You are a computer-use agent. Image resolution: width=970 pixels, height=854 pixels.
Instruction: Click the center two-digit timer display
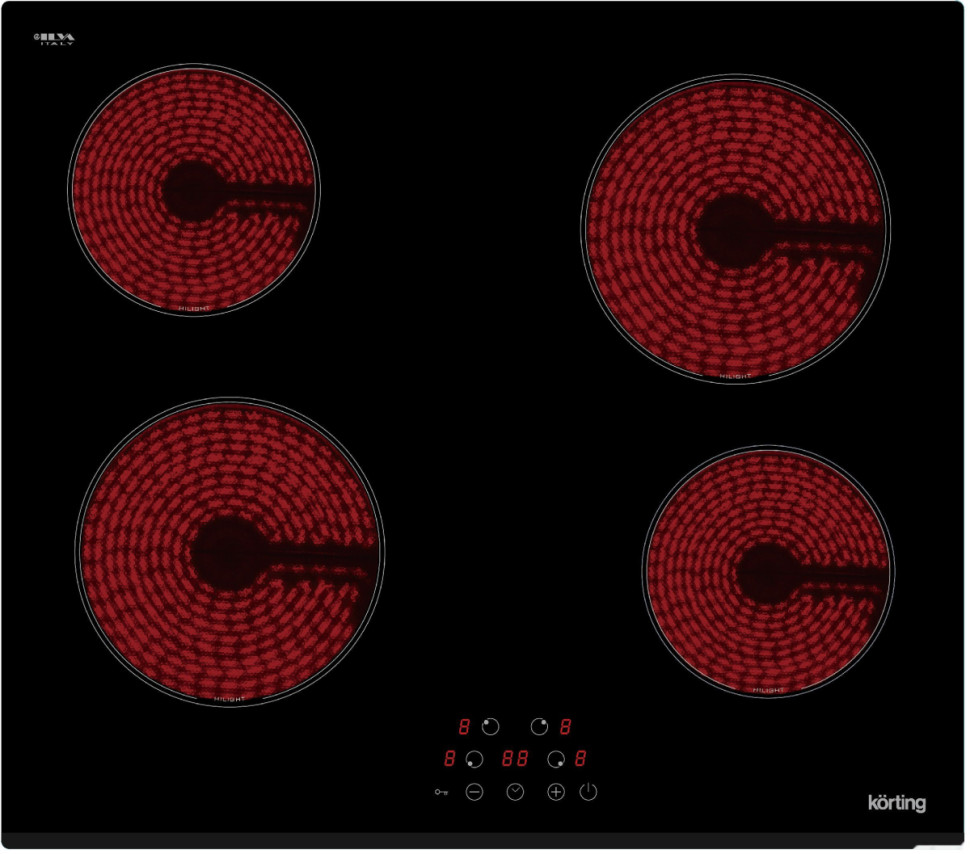(x=515, y=759)
